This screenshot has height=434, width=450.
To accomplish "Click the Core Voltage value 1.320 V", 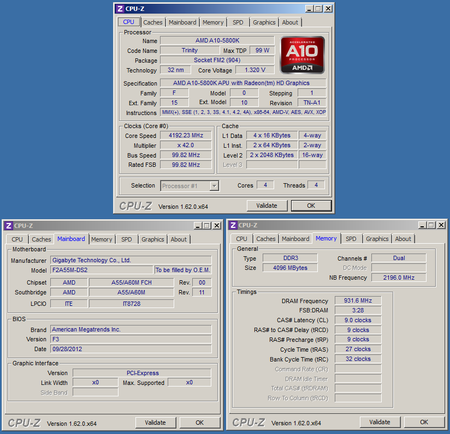I will point(255,70).
